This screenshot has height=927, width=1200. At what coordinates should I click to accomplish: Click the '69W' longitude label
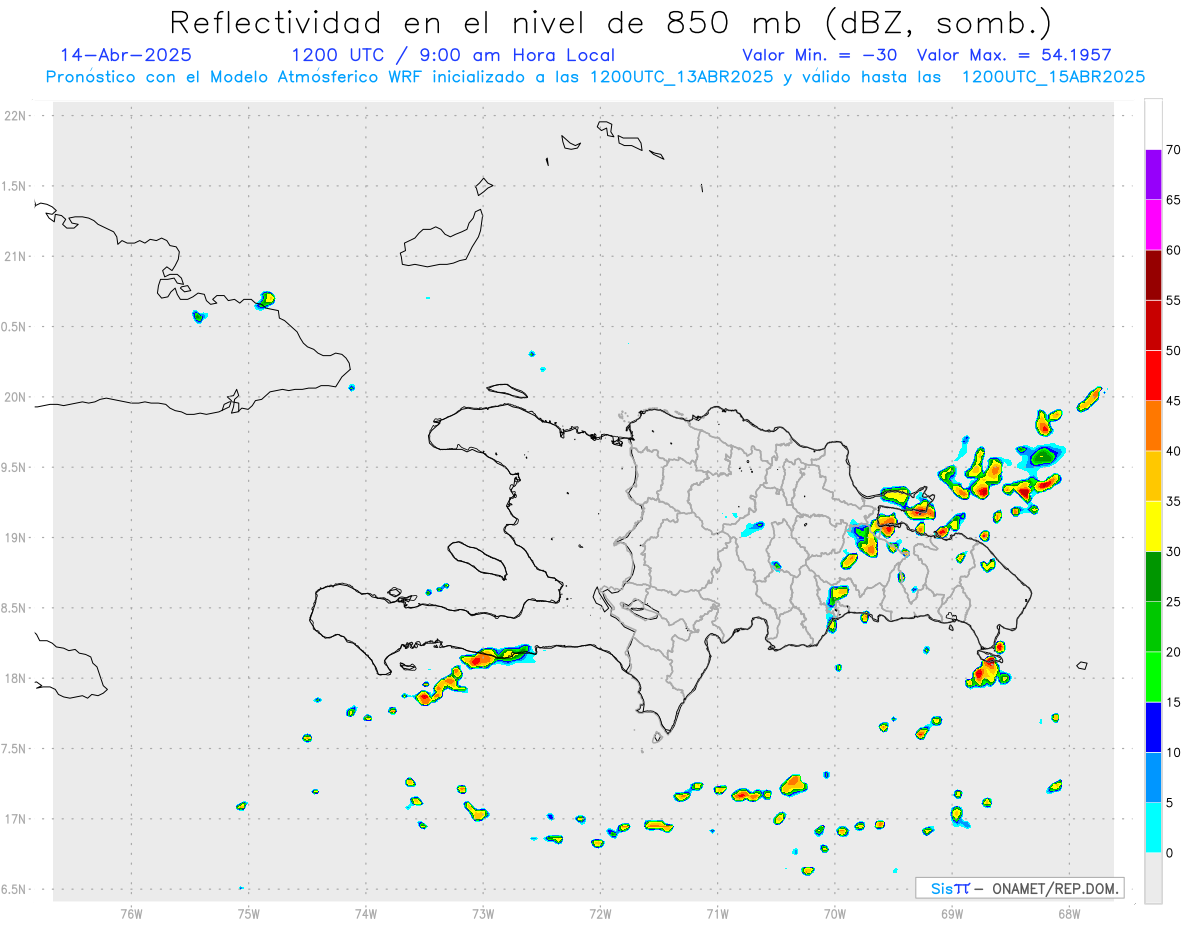click(x=951, y=912)
